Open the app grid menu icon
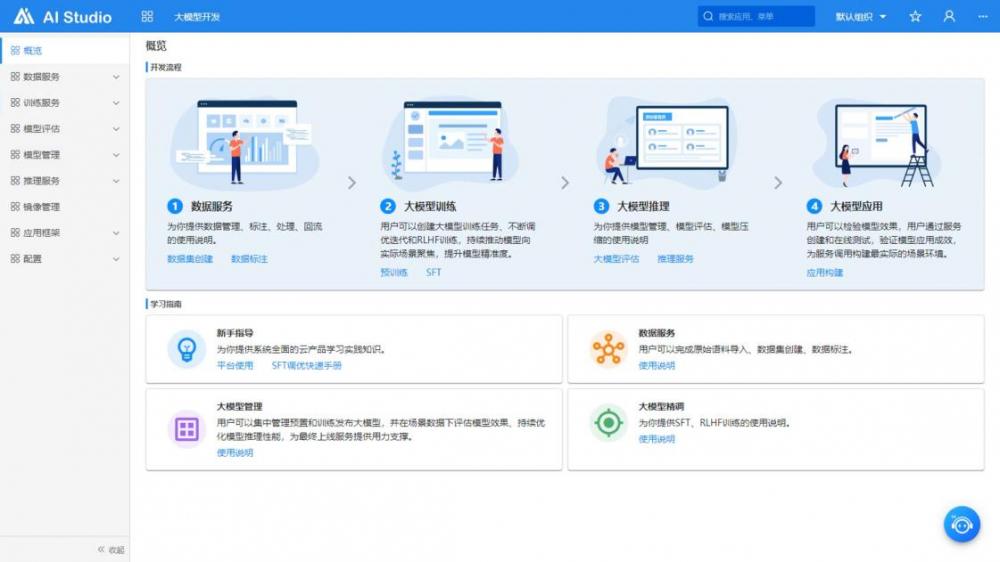Screen dimensions: 1000x562 pyautogui.click(x=147, y=17)
